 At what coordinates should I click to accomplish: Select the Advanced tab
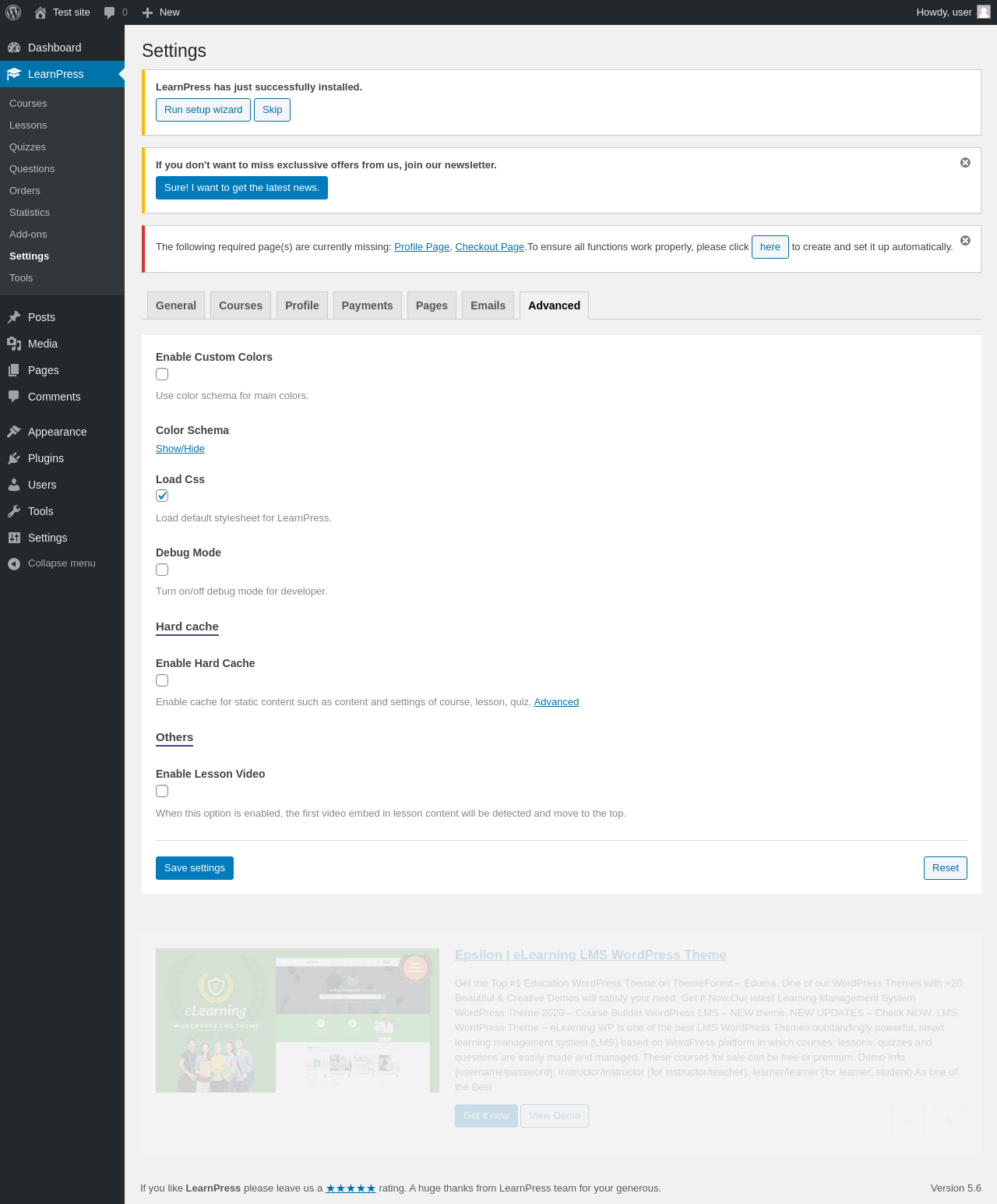click(x=555, y=305)
